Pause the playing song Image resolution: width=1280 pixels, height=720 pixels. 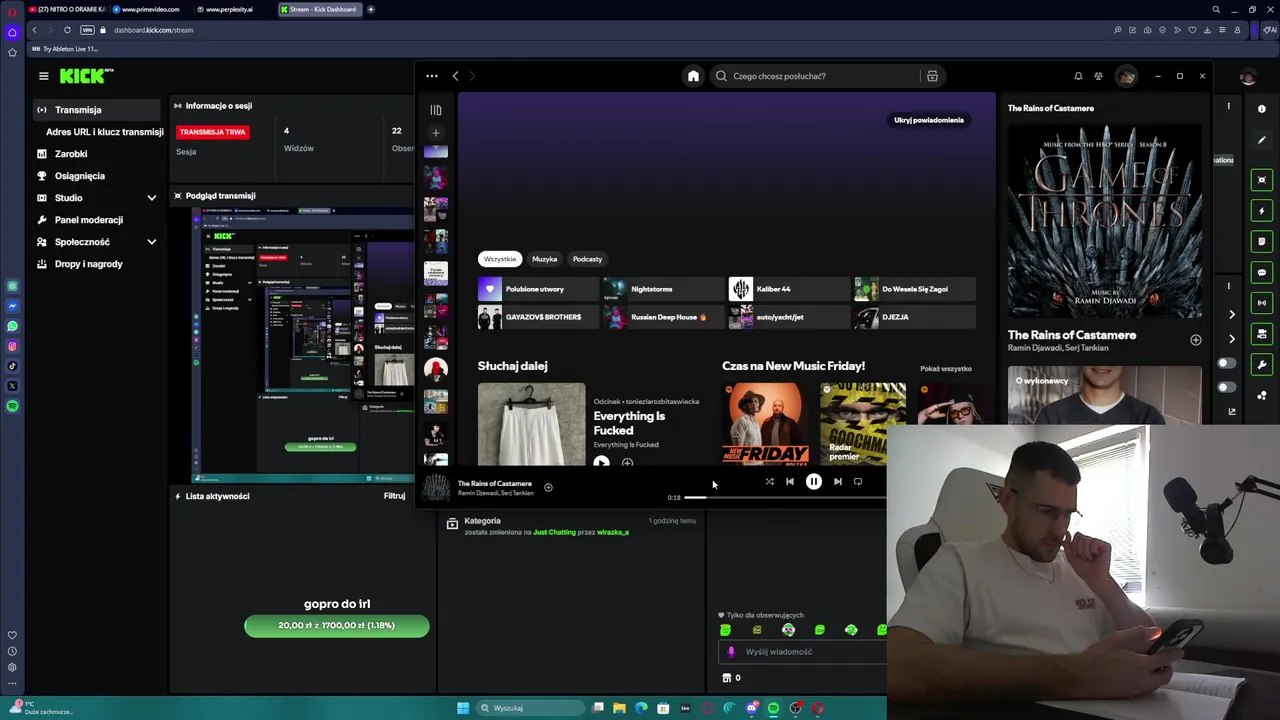(x=814, y=482)
